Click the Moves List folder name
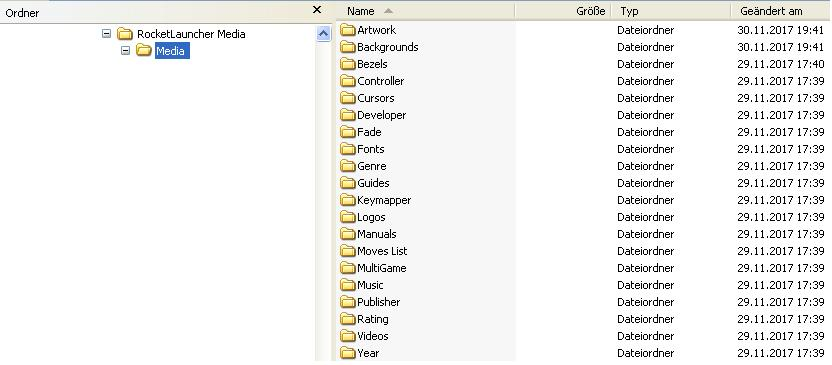 click(x=382, y=251)
